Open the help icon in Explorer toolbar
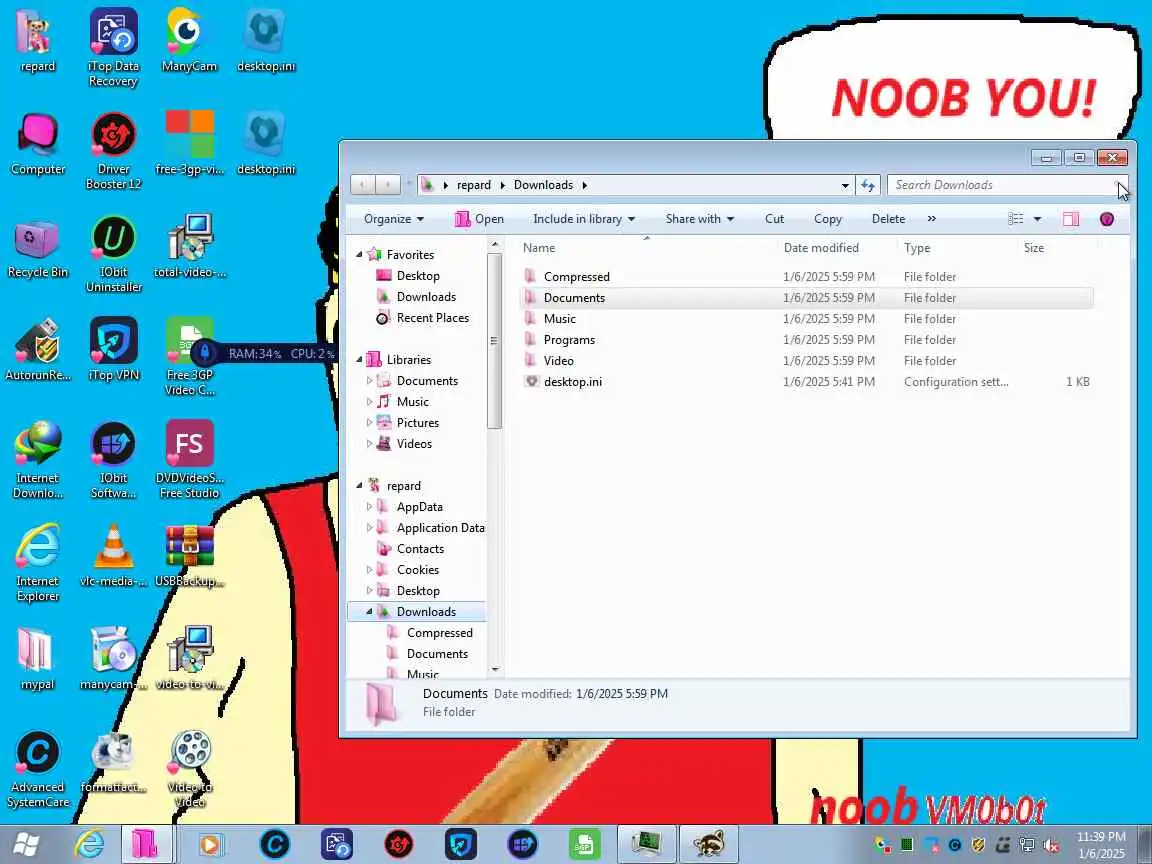 [x=1106, y=219]
